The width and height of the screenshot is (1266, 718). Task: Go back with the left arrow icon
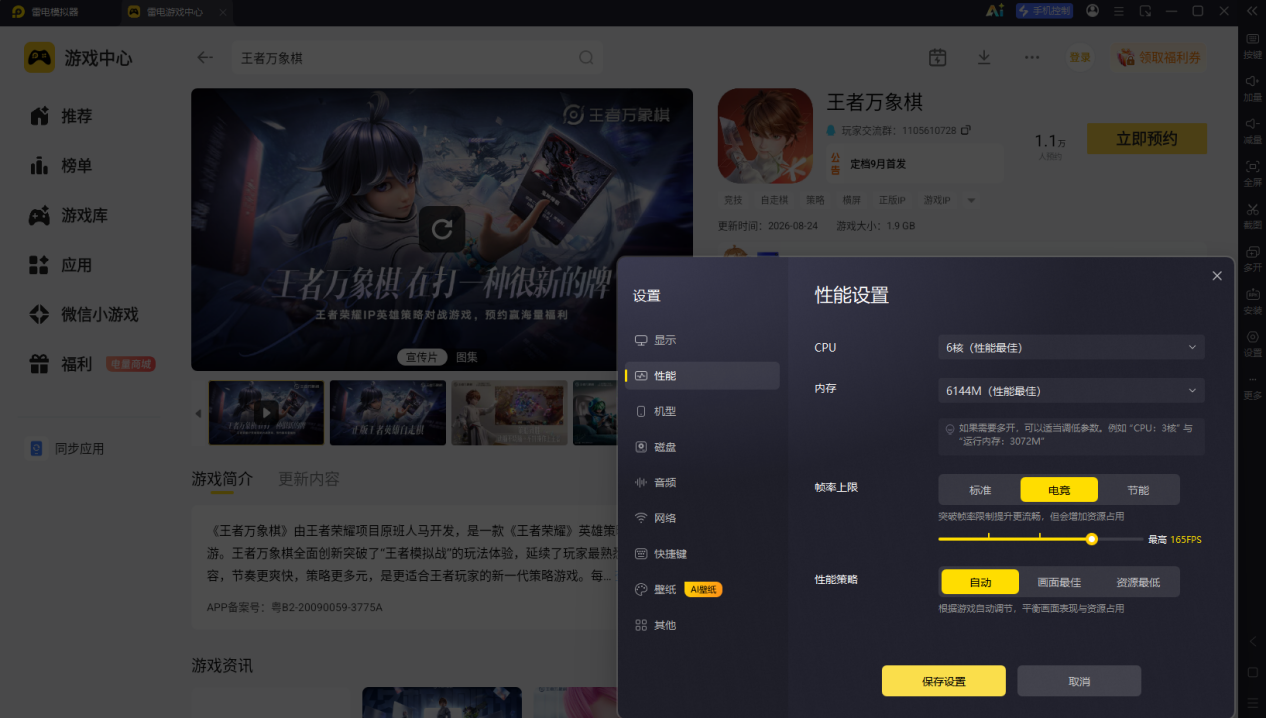point(205,58)
